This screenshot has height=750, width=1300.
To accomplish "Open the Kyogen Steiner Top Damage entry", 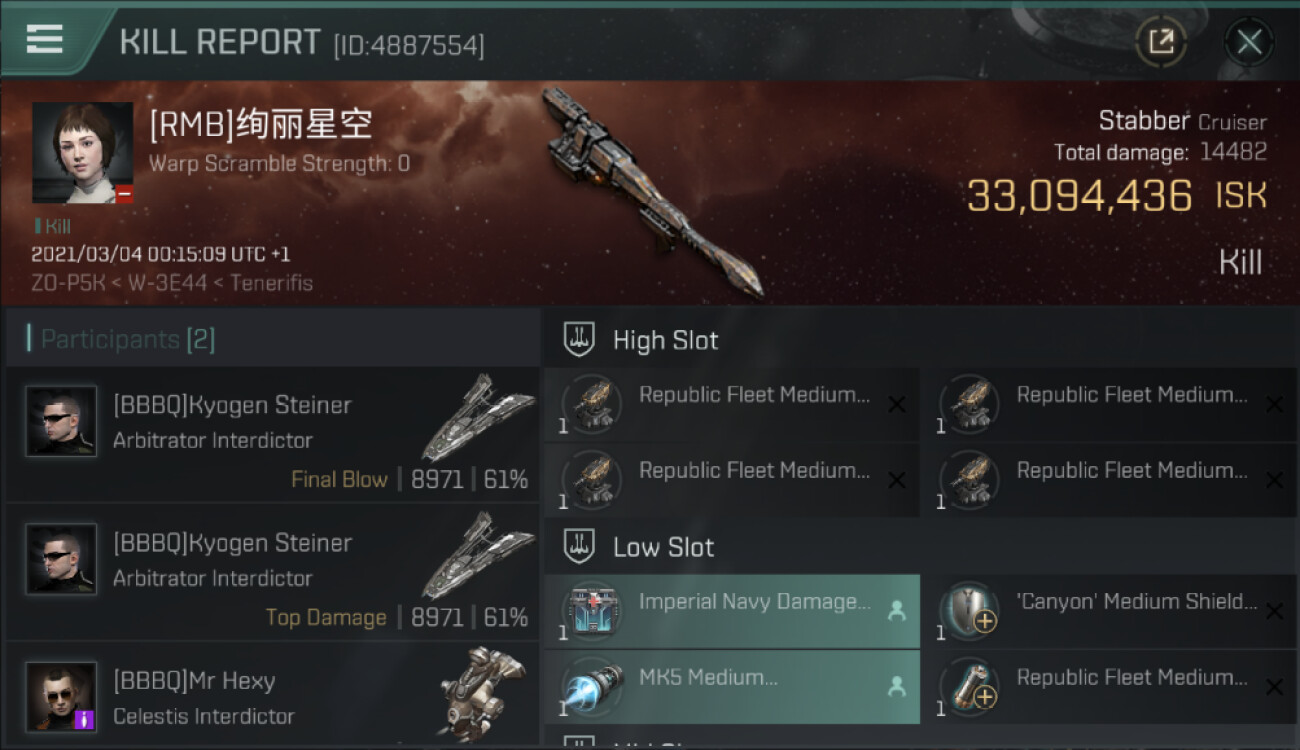I will click(x=272, y=572).
